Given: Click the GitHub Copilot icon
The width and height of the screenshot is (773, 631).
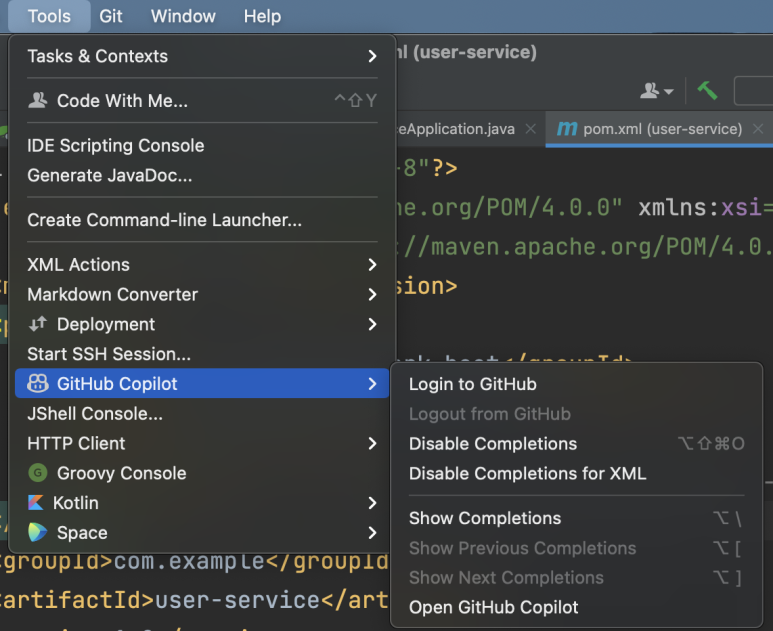Looking at the screenshot, I should pyautogui.click(x=37, y=384).
